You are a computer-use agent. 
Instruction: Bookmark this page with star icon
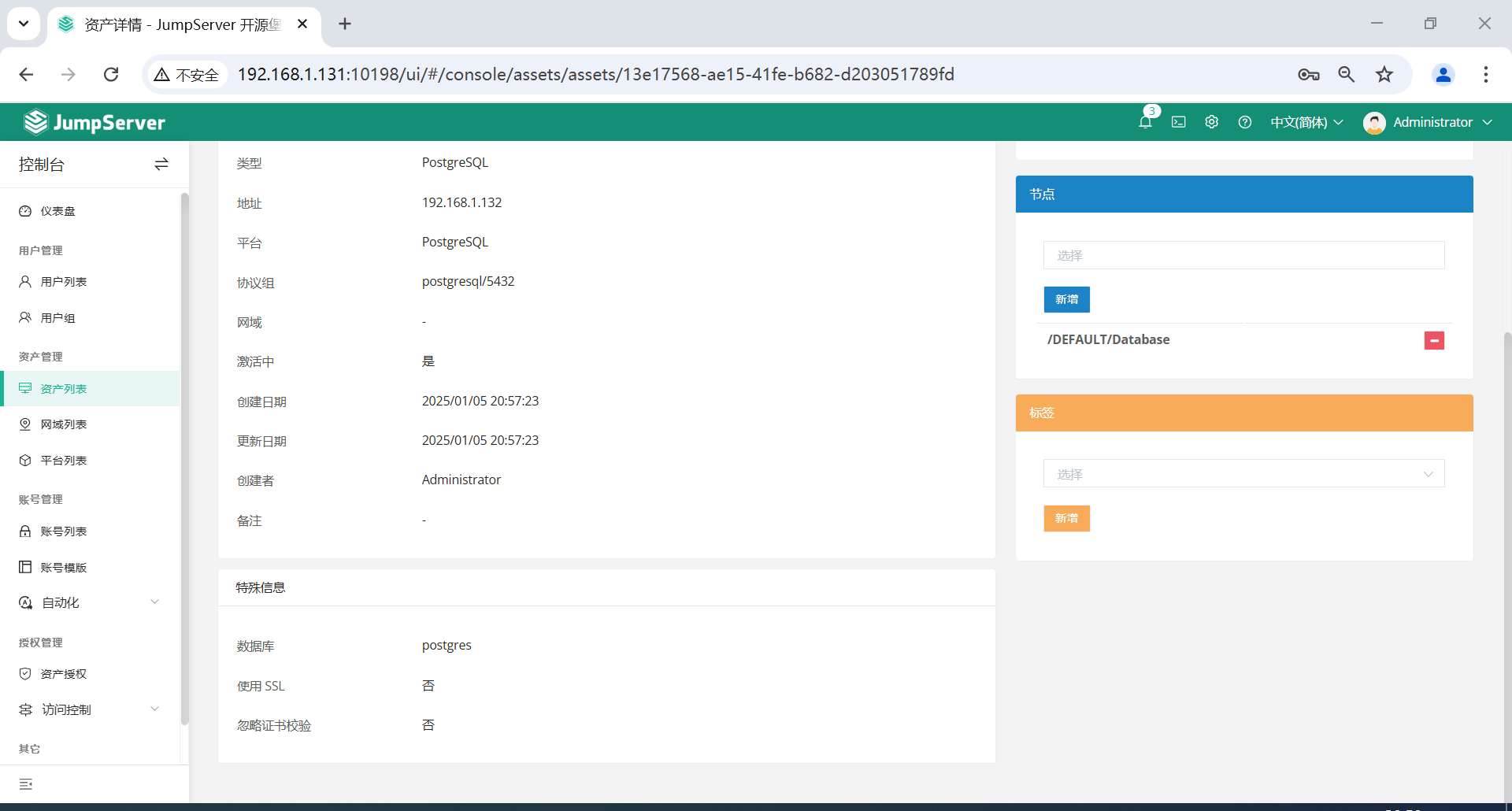coord(1384,74)
